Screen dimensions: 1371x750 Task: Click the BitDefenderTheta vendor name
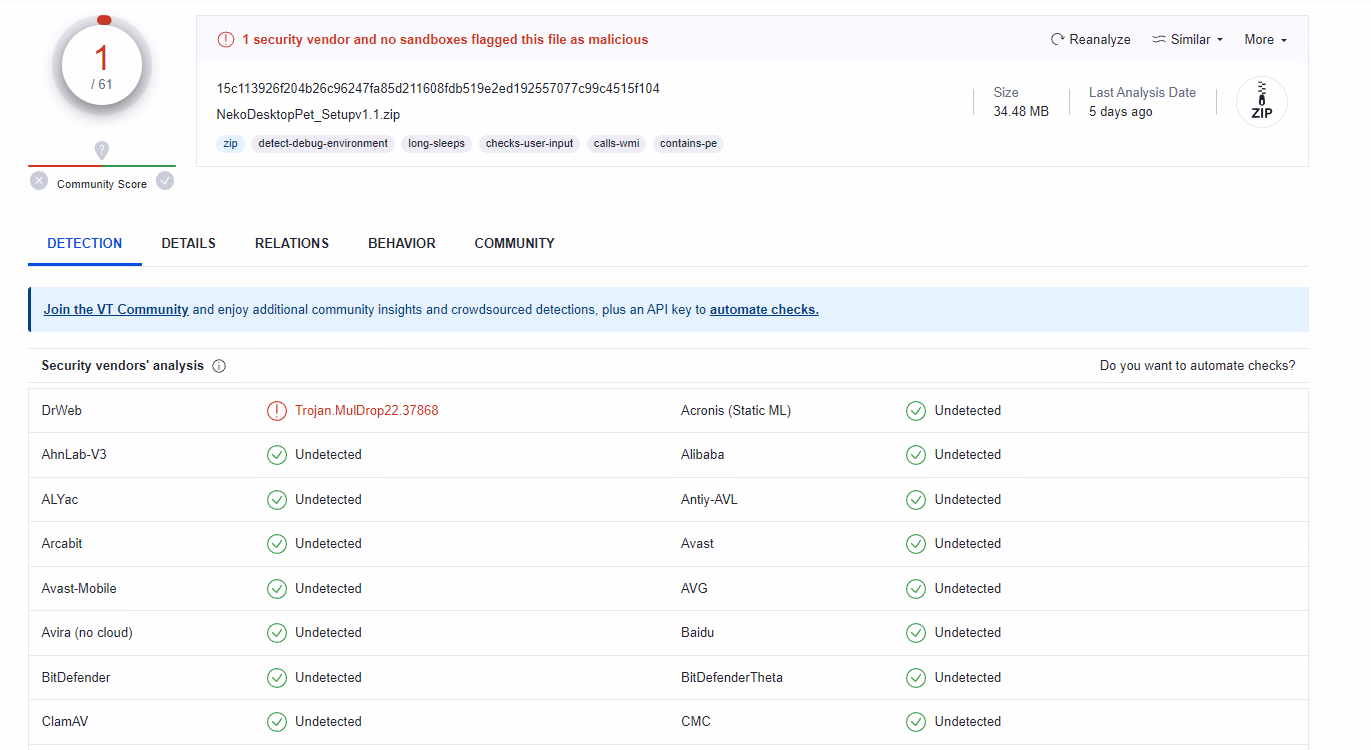point(732,678)
